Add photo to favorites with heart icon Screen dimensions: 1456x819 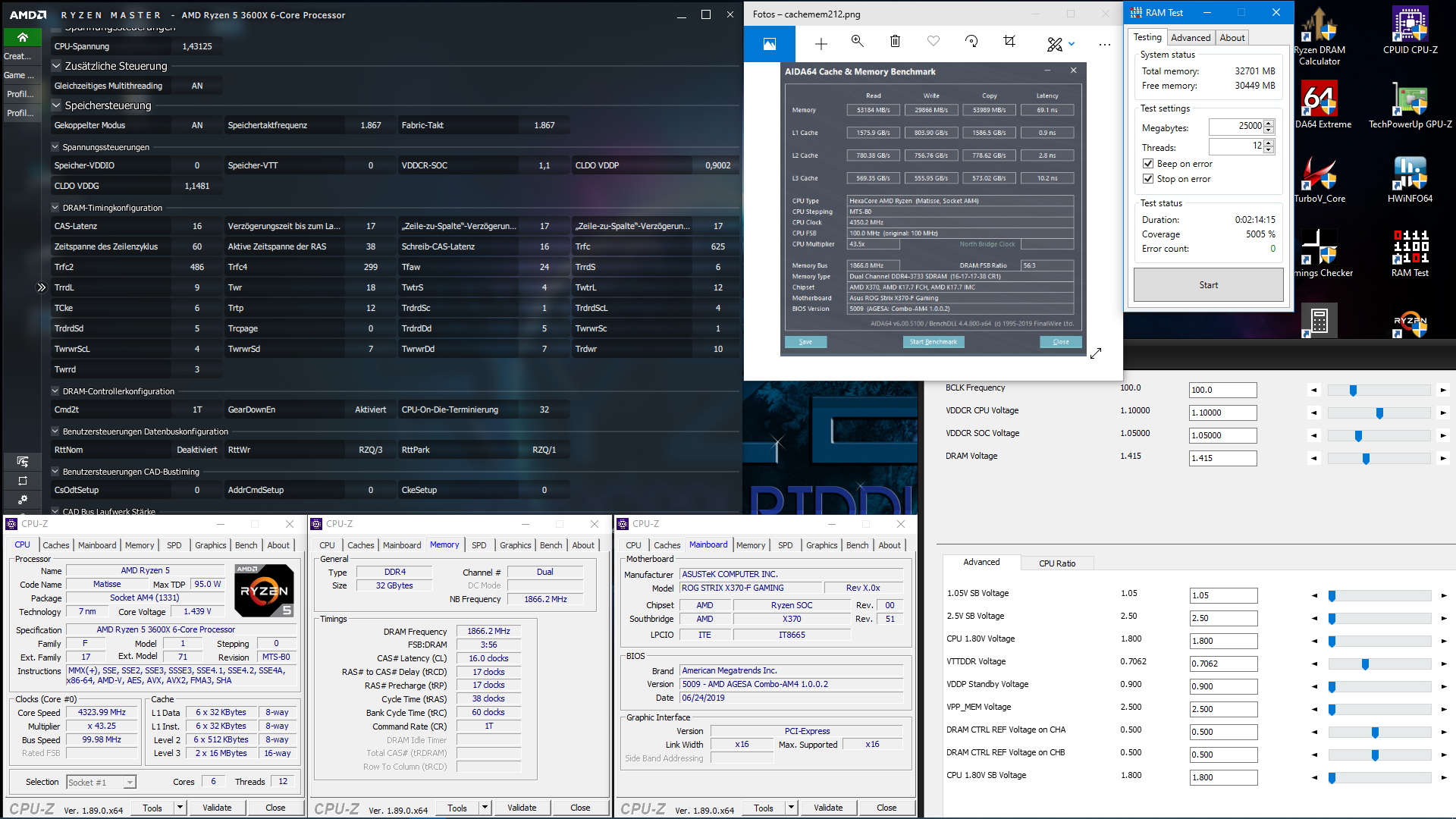[x=934, y=42]
